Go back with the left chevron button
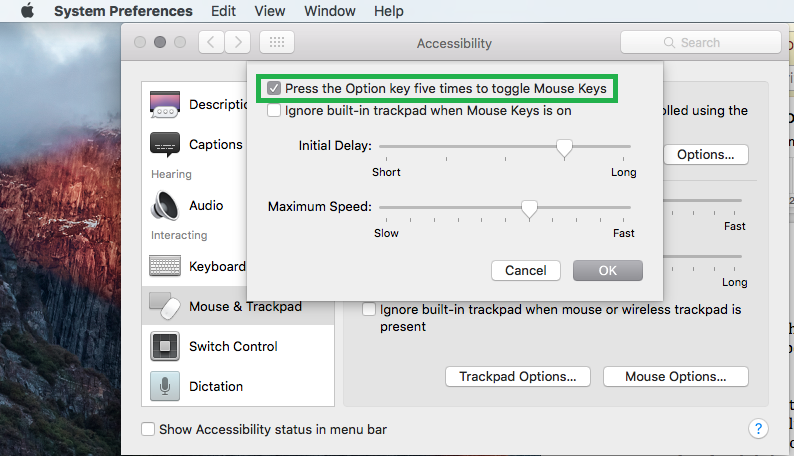Screen dimensions: 794x456 click(211, 43)
